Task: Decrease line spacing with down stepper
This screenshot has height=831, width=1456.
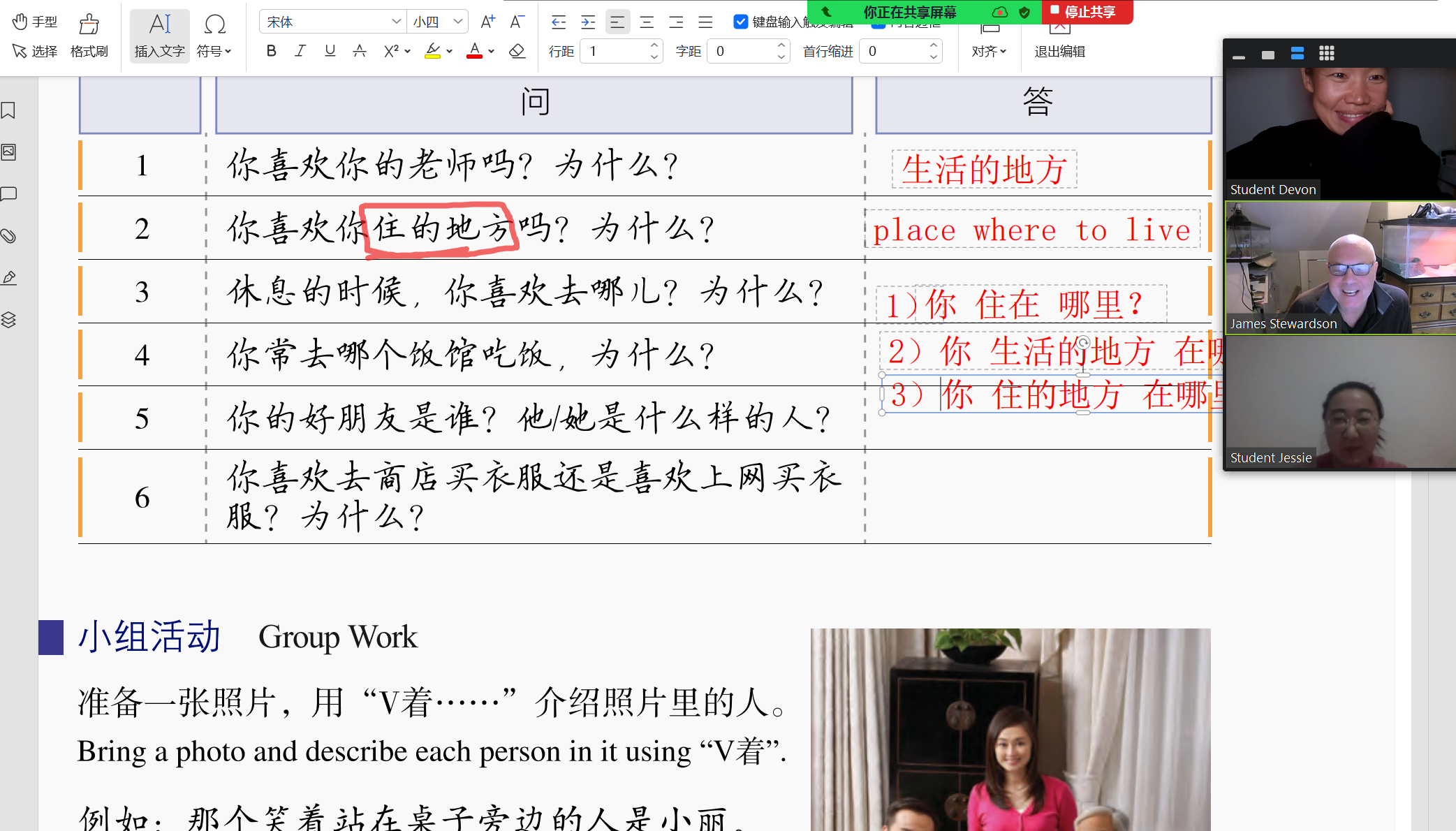Action: pyautogui.click(x=654, y=57)
